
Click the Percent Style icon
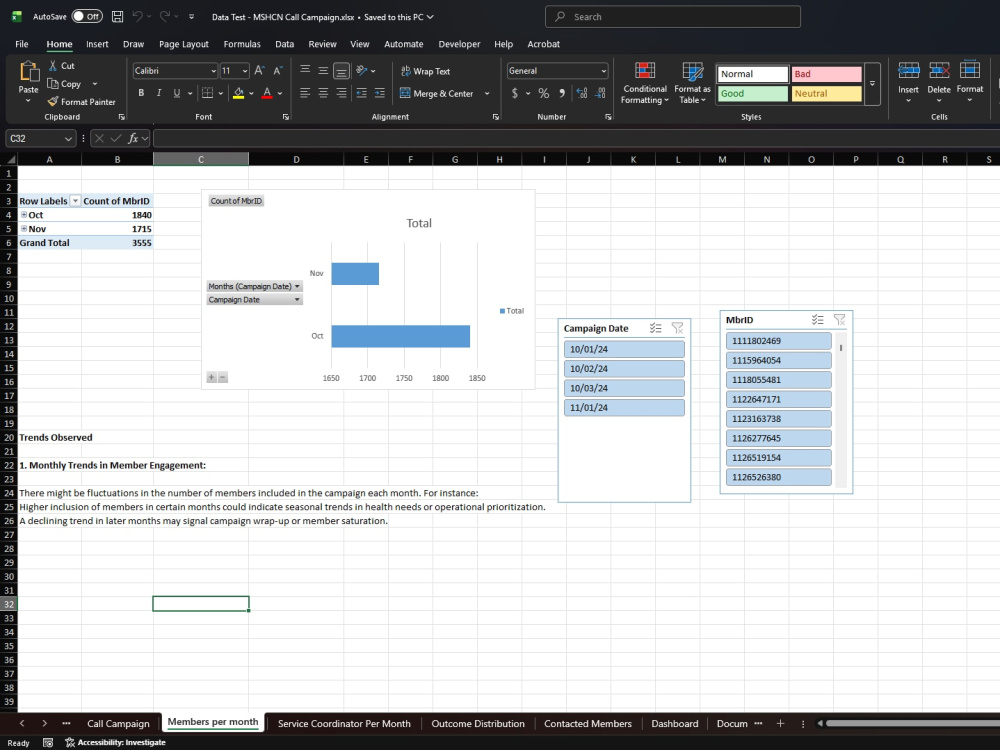click(543, 93)
